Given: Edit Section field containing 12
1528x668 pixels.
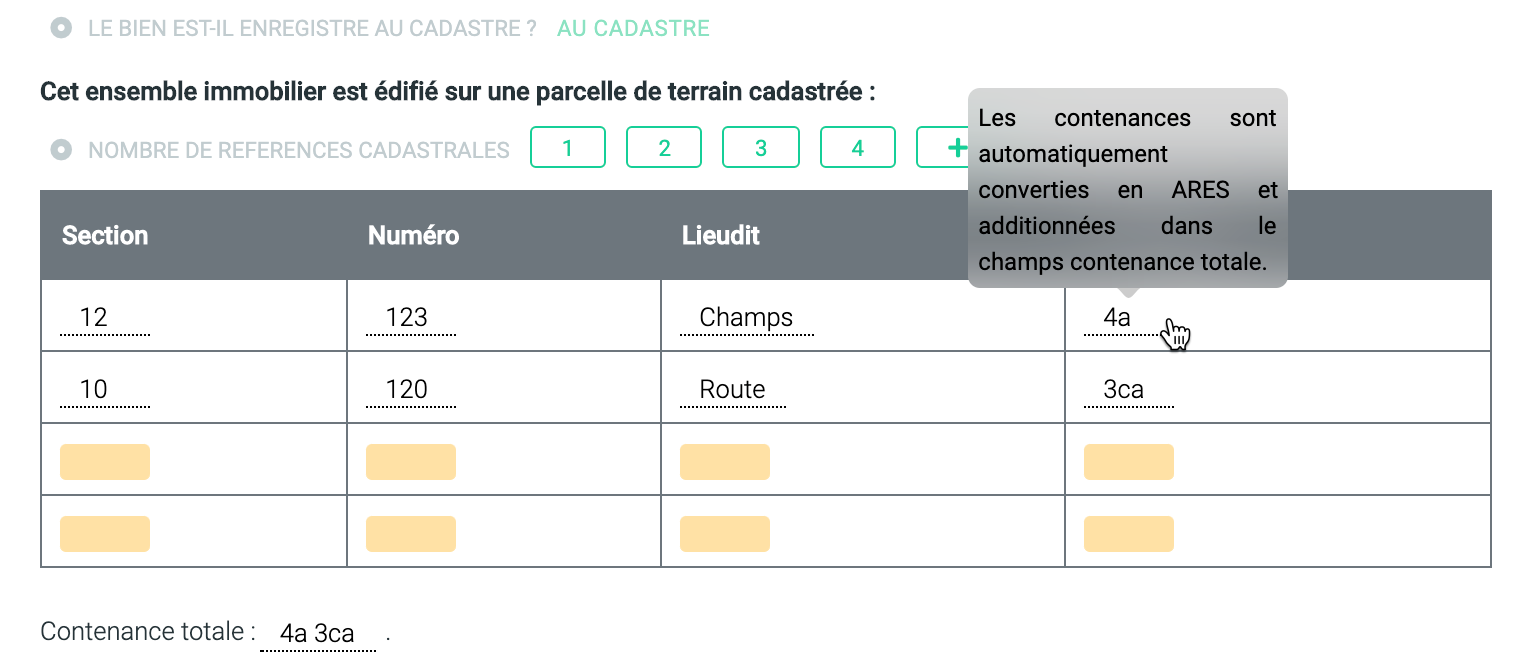Looking at the screenshot, I should click(104, 318).
